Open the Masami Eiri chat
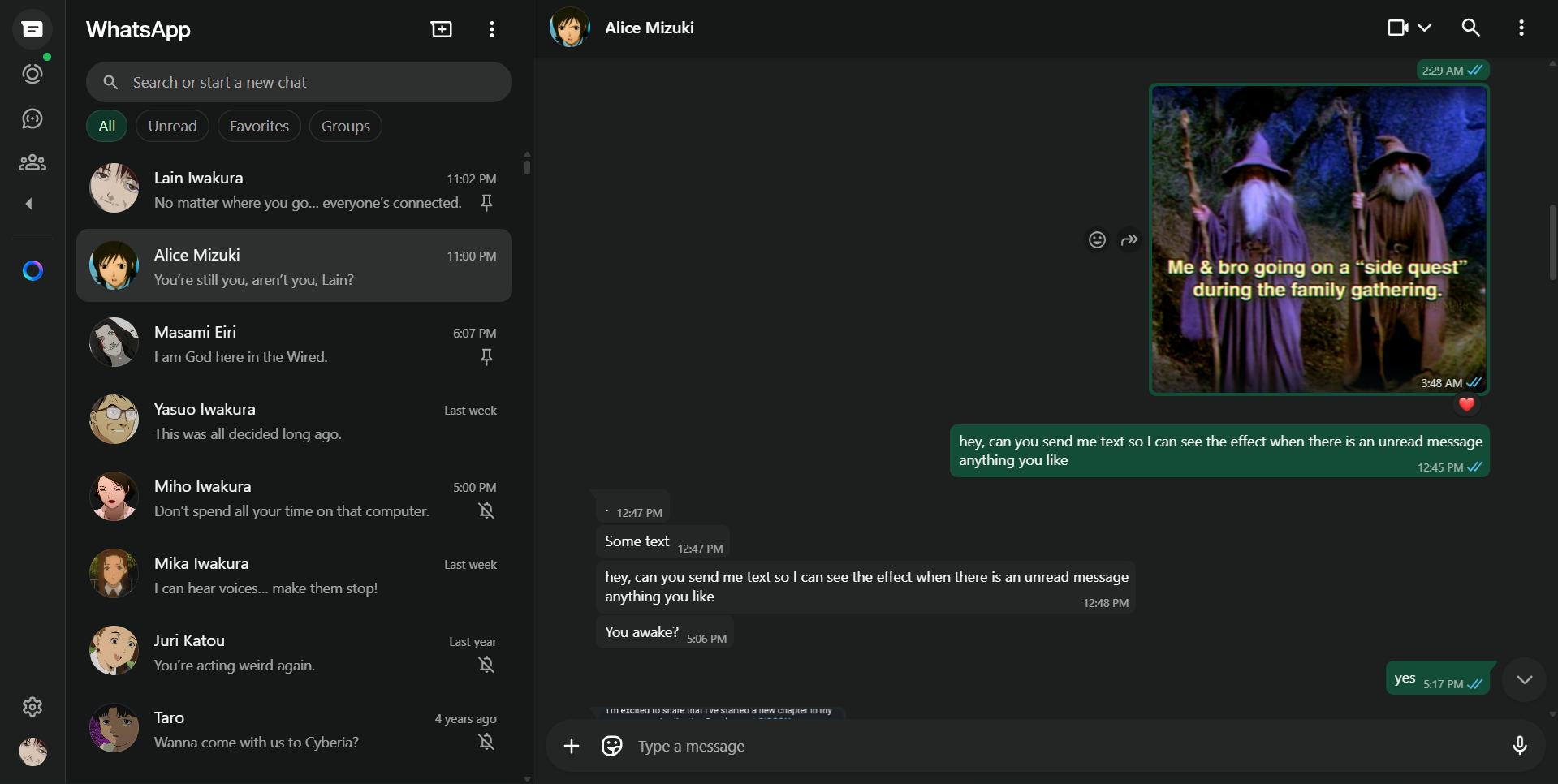Viewport: 1558px width, 784px height. coord(294,342)
